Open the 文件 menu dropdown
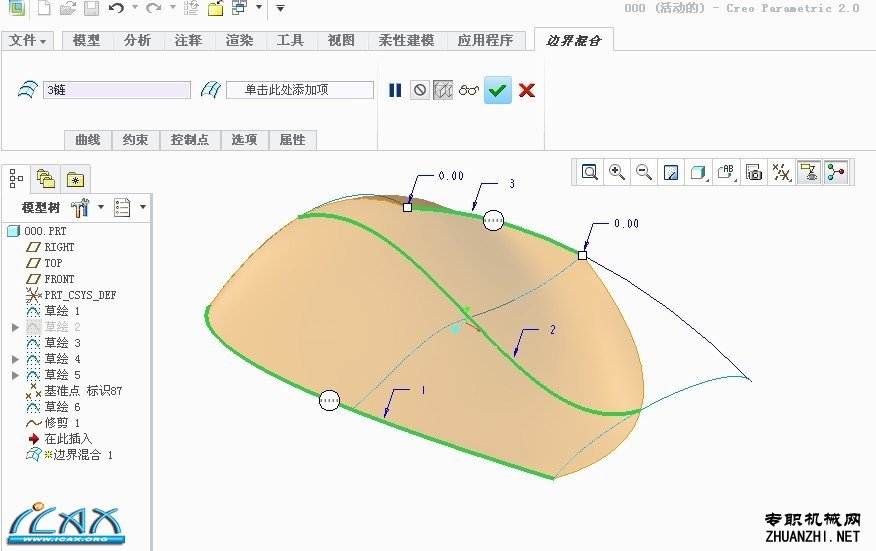 point(27,41)
